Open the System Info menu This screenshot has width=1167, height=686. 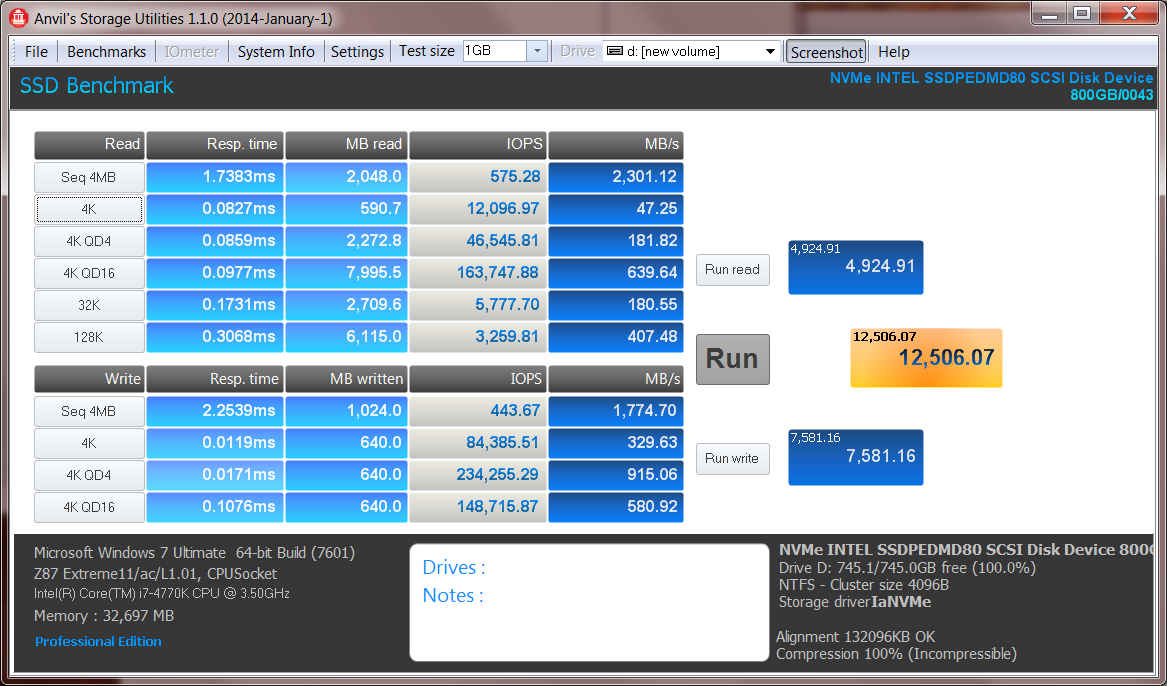coord(276,52)
